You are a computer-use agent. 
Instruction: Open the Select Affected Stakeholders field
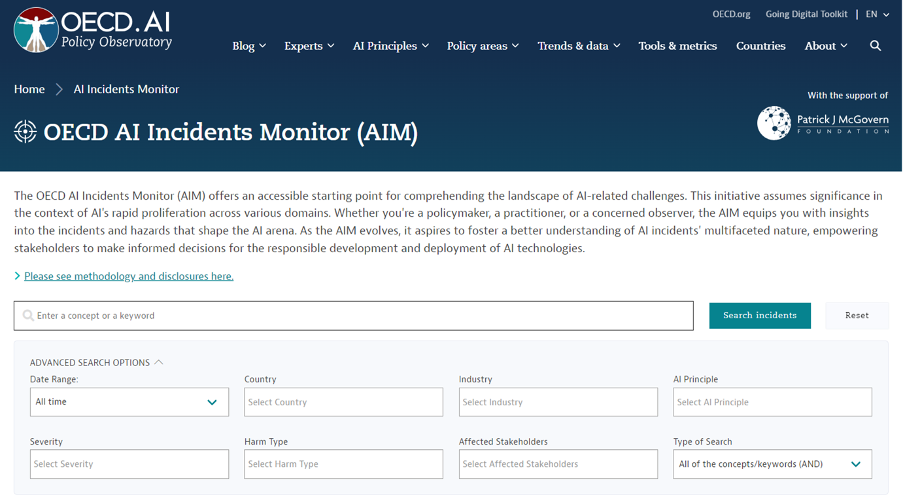coord(558,464)
